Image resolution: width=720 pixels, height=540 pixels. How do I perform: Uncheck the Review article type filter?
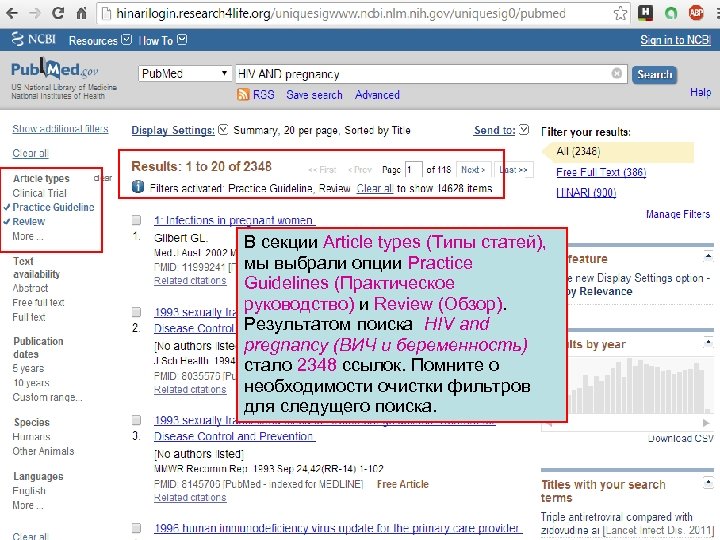point(28,221)
